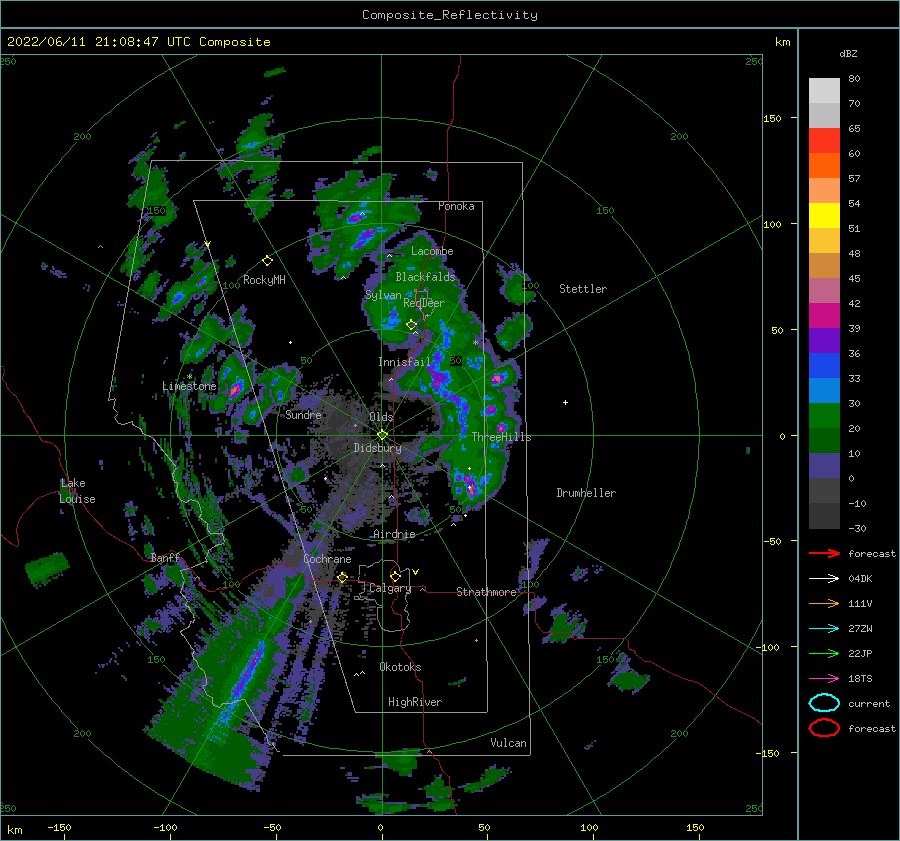Click the bright green swatch between 30 and 20
The width and height of the screenshot is (900, 841).
[x=824, y=416]
